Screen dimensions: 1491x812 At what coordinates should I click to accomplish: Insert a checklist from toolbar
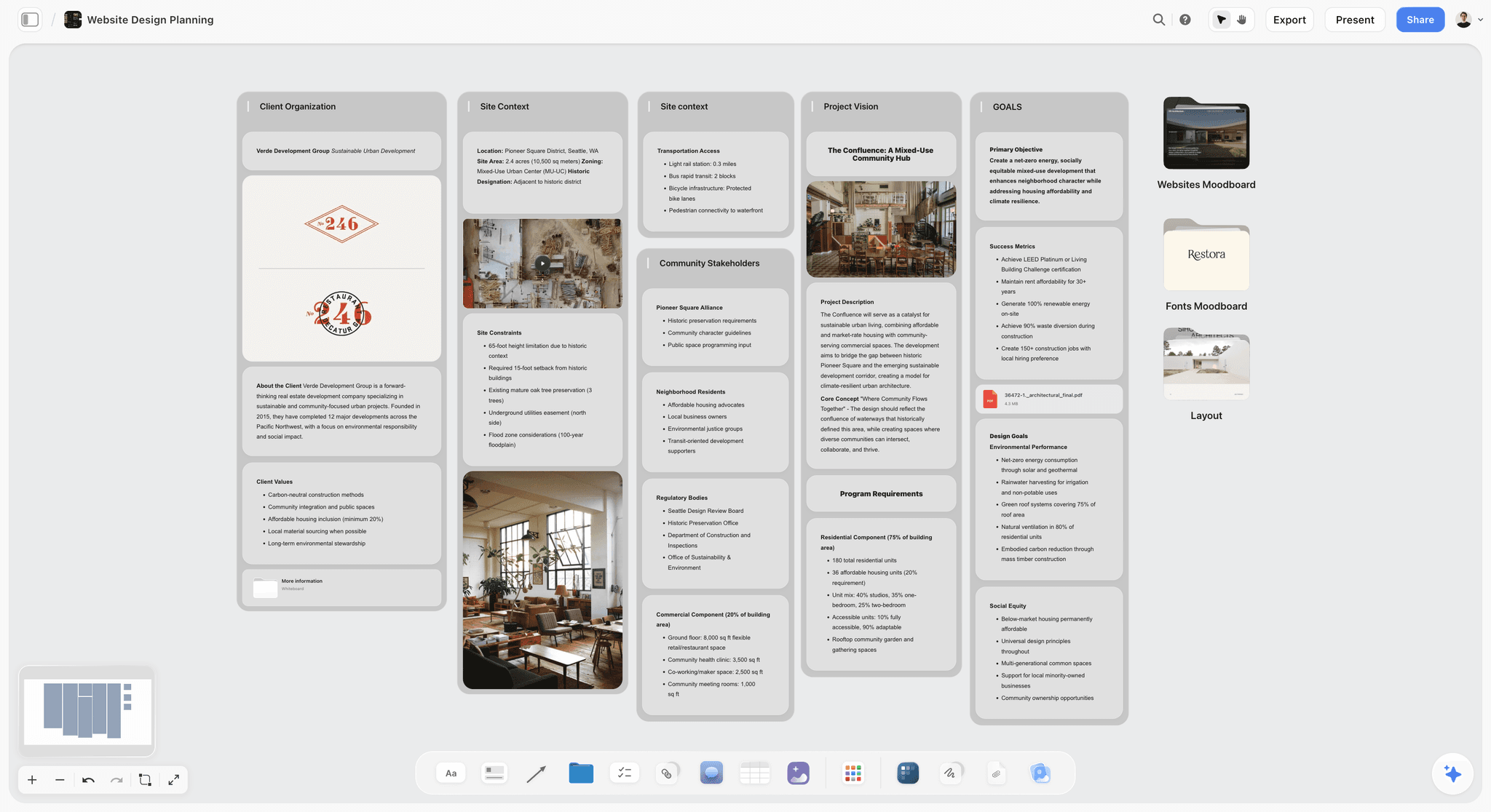[625, 773]
